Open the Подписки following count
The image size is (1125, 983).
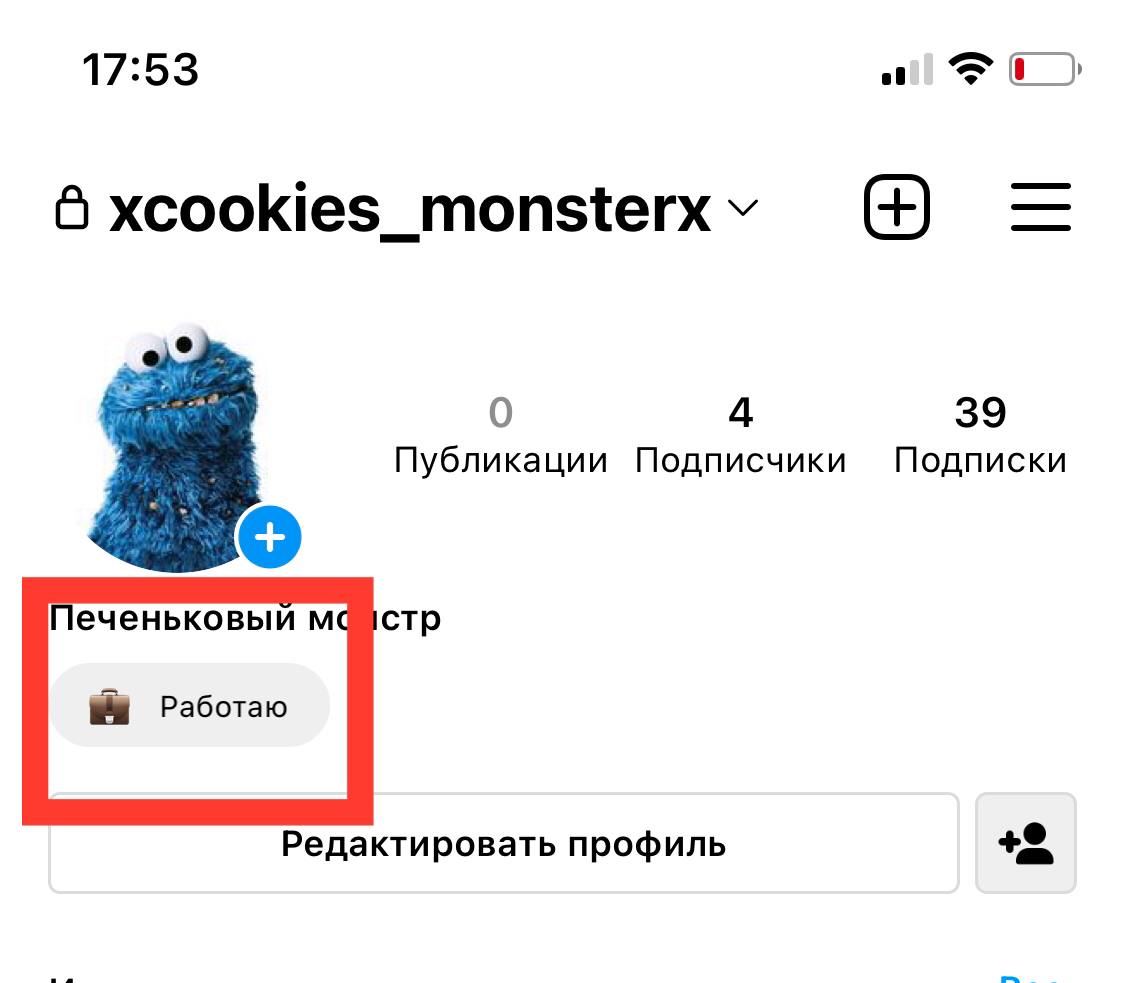(x=980, y=435)
